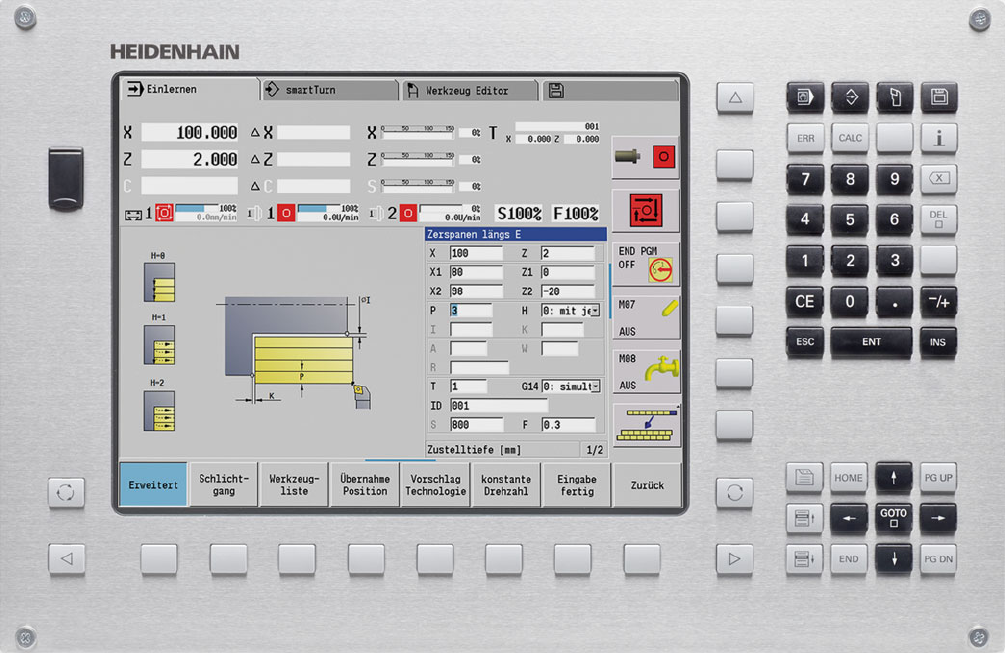This screenshot has height=653, width=1005.
Task: Click the F field containing 0.3
Action: 568,425
